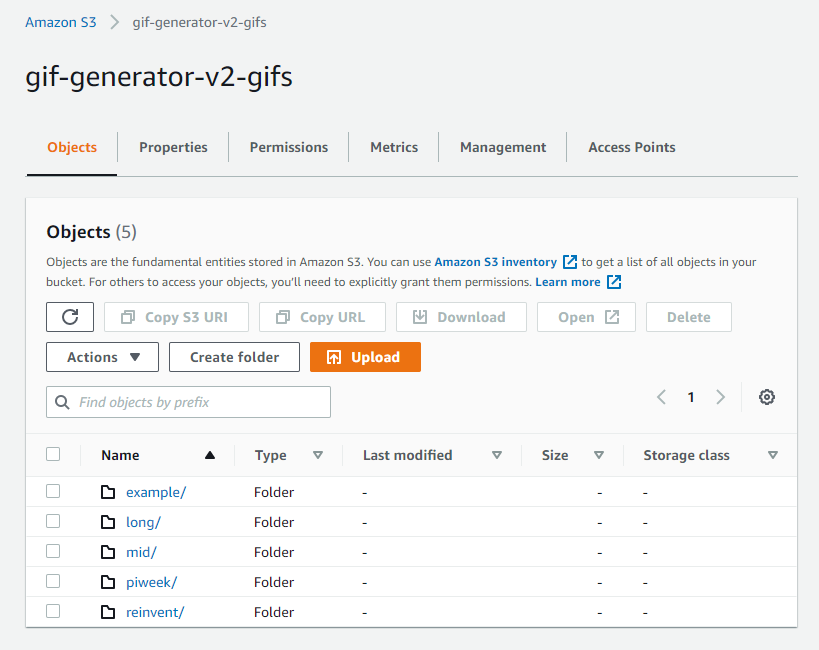Focus the Find objects by prefix field

click(x=188, y=402)
